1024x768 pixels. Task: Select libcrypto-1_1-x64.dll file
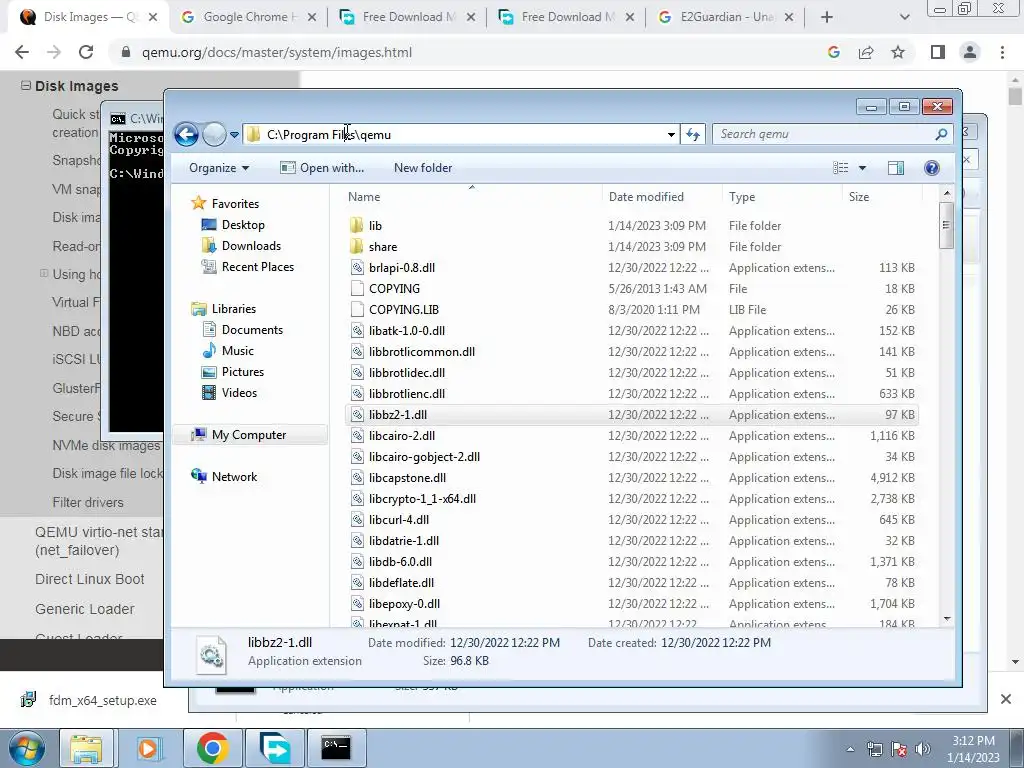click(x=423, y=498)
